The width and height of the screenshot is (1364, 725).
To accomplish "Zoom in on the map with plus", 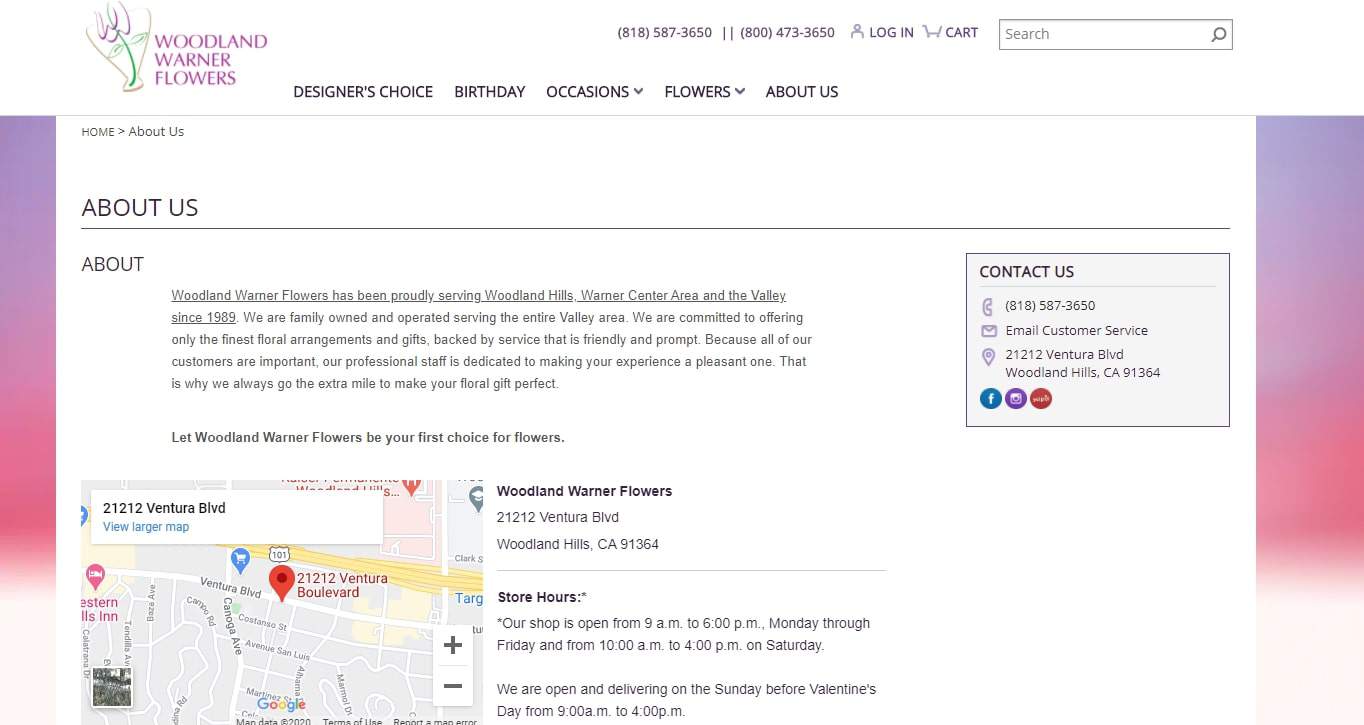I will [452, 645].
